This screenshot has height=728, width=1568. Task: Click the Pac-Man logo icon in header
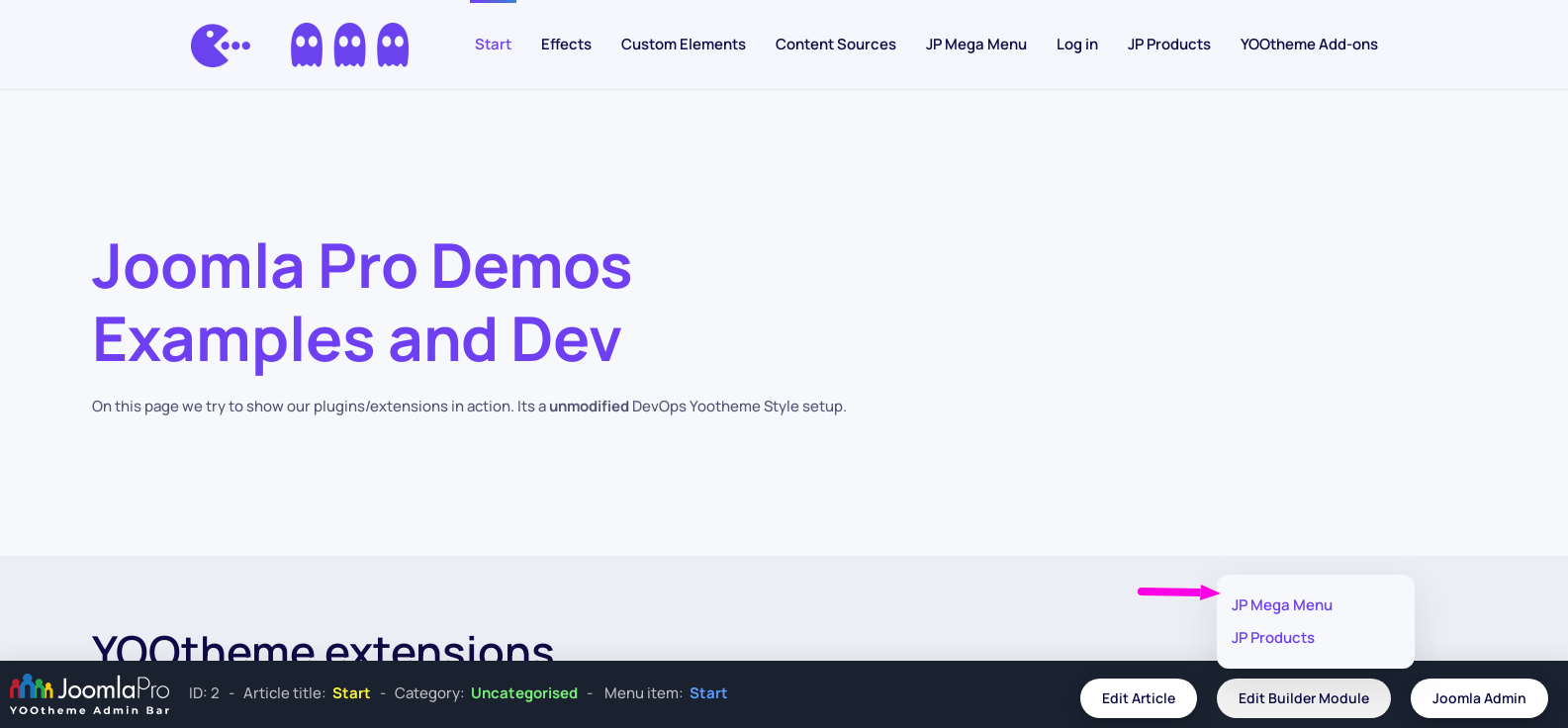point(221,45)
